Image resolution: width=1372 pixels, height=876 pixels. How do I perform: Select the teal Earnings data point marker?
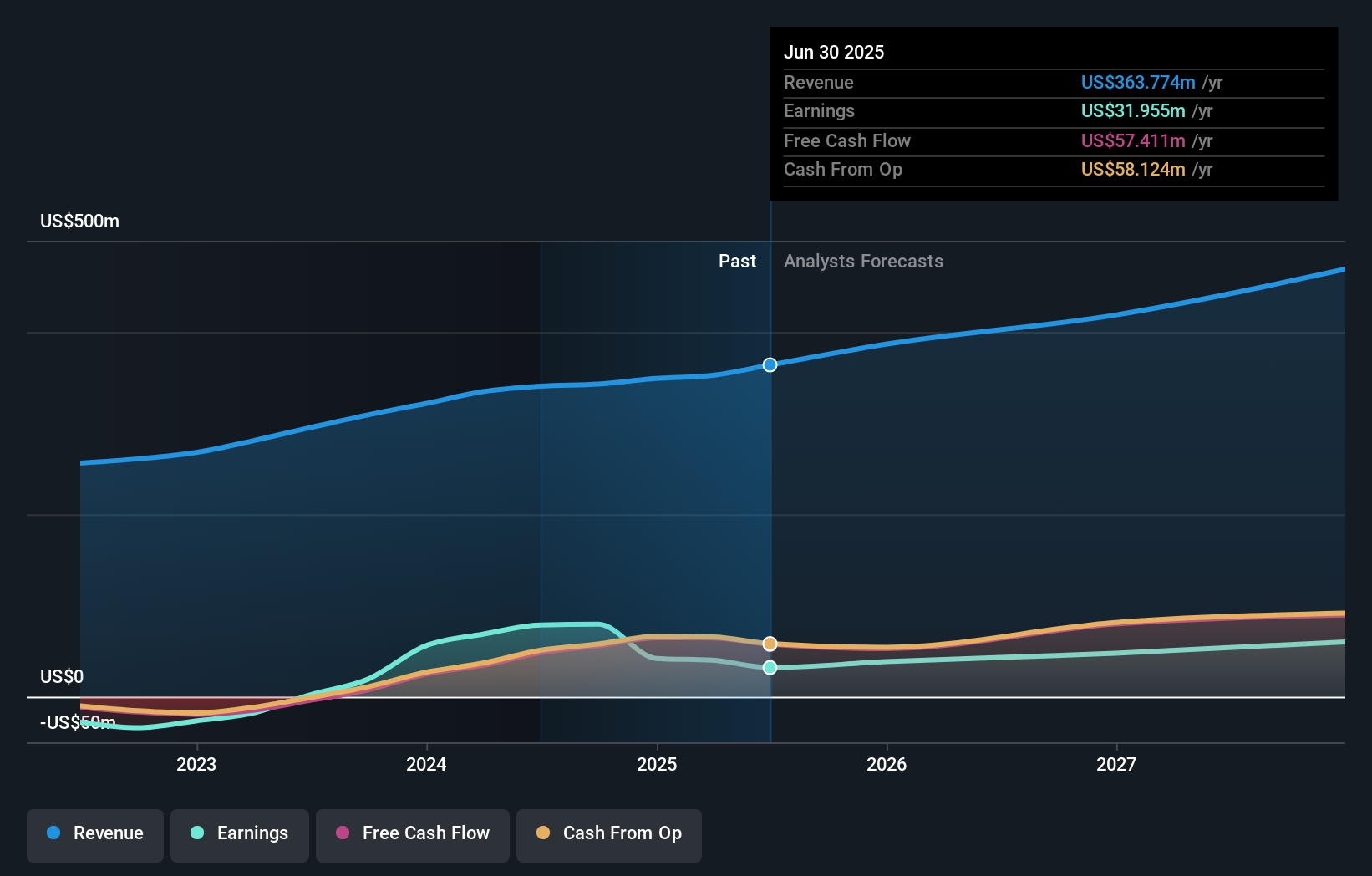click(770, 666)
